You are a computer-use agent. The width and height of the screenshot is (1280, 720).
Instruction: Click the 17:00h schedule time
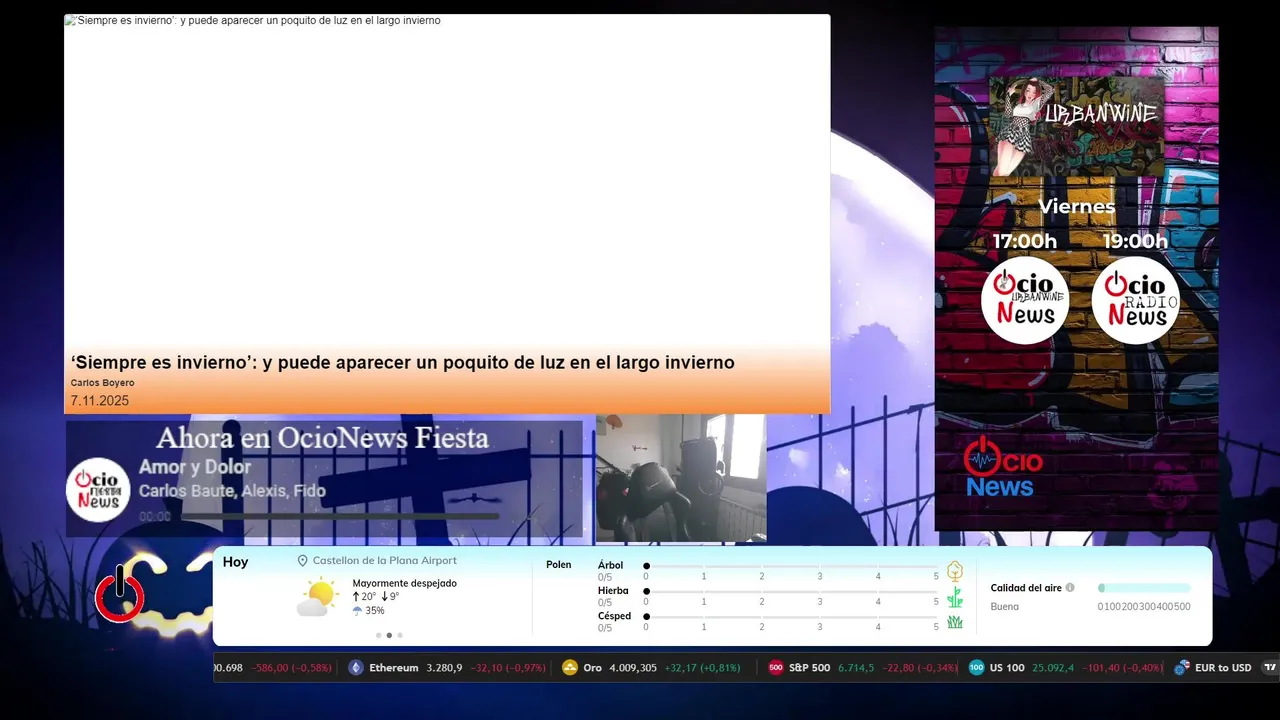click(x=1025, y=241)
